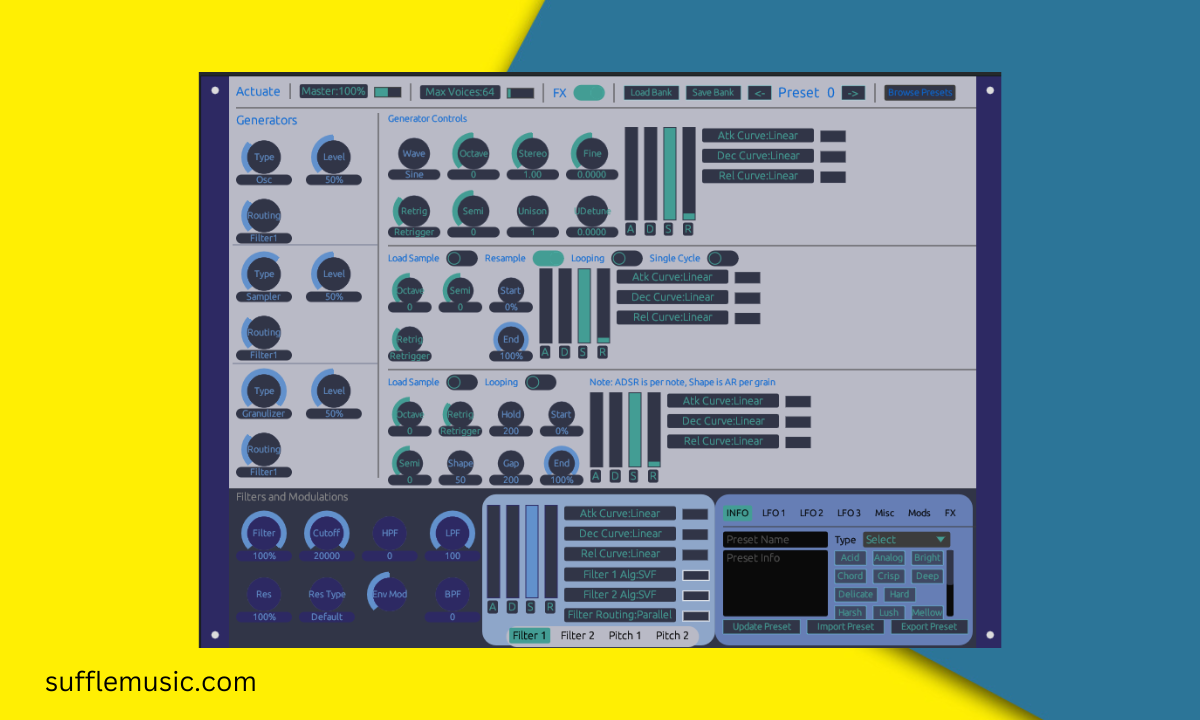The height and width of the screenshot is (720, 1200).
Task: Enable Looping in the granulizer section
Action: pyautogui.click(x=539, y=381)
